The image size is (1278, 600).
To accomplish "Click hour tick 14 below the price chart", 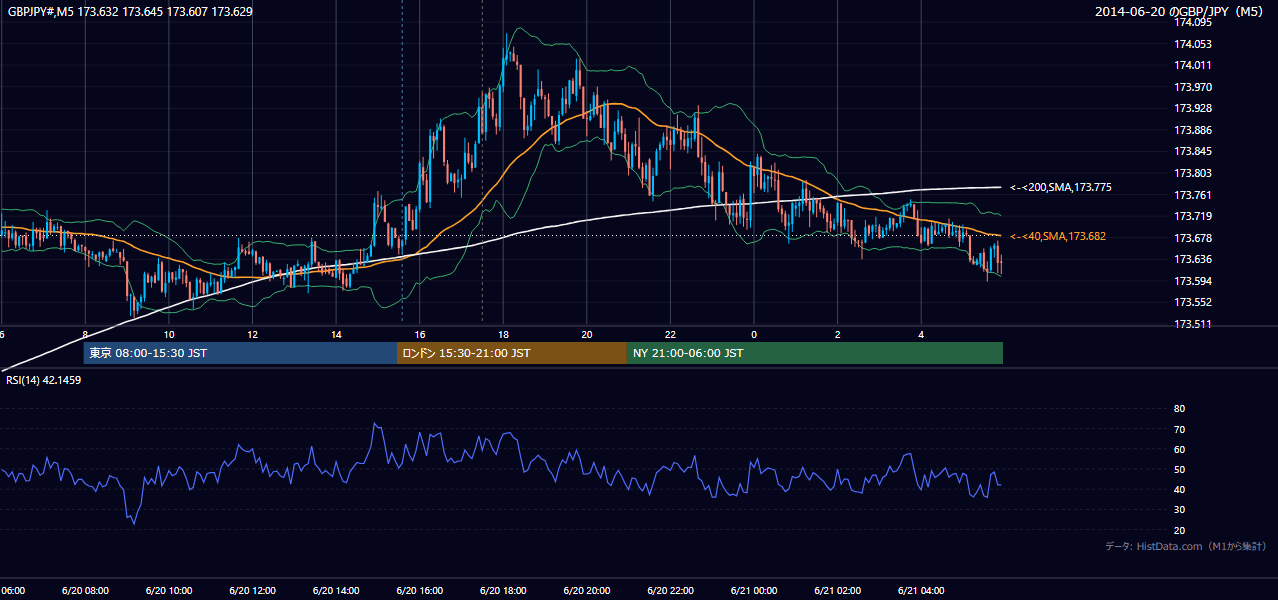I will point(336,335).
